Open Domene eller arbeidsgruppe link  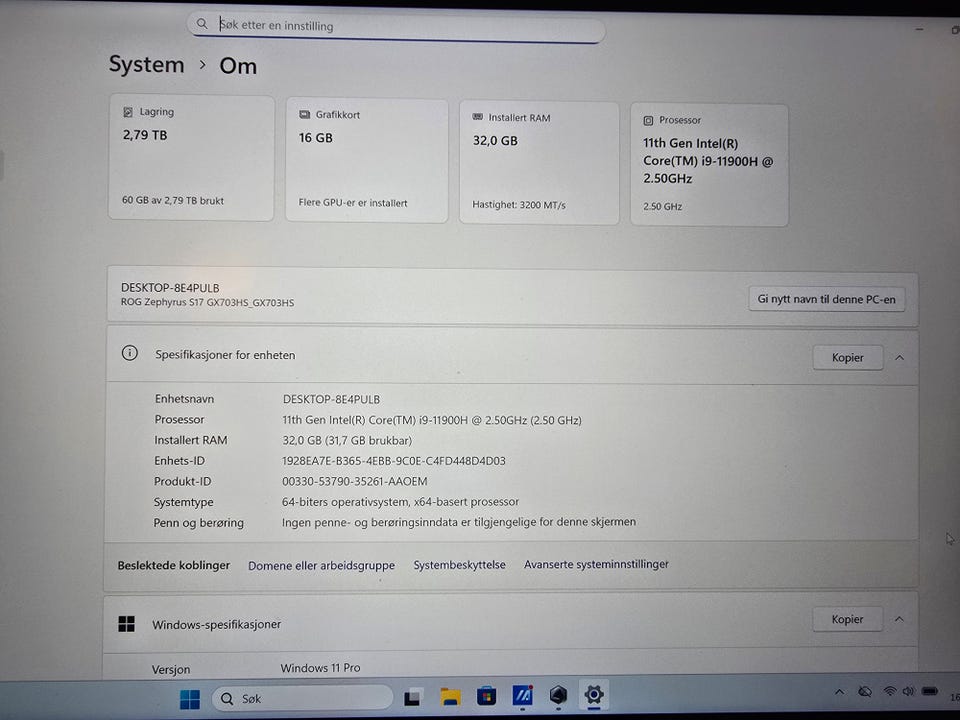(x=321, y=566)
